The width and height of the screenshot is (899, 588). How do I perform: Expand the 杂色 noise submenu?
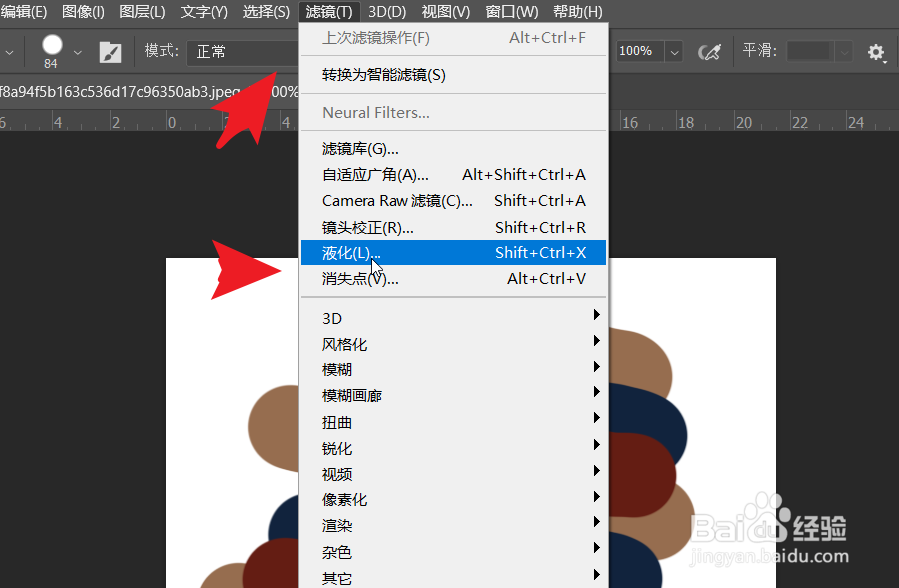point(453,552)
